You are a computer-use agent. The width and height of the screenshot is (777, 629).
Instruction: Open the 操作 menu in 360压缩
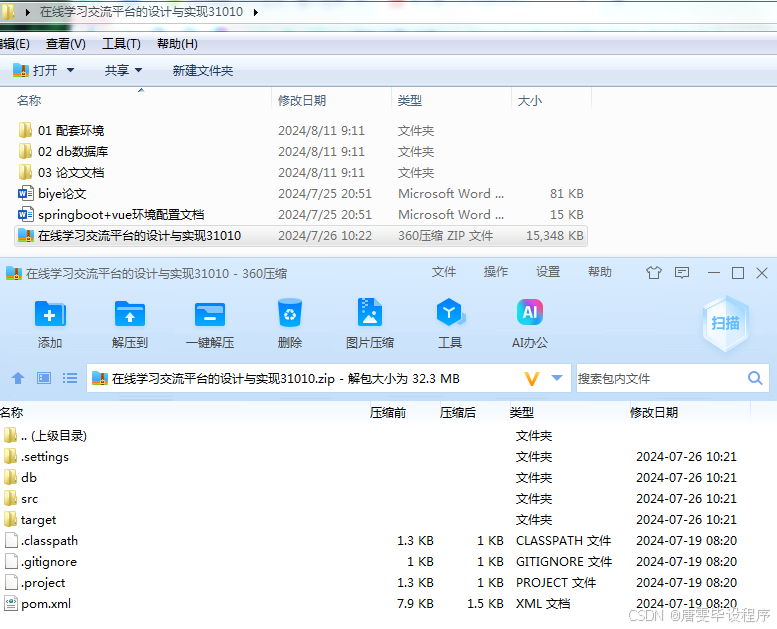point(496,272)
